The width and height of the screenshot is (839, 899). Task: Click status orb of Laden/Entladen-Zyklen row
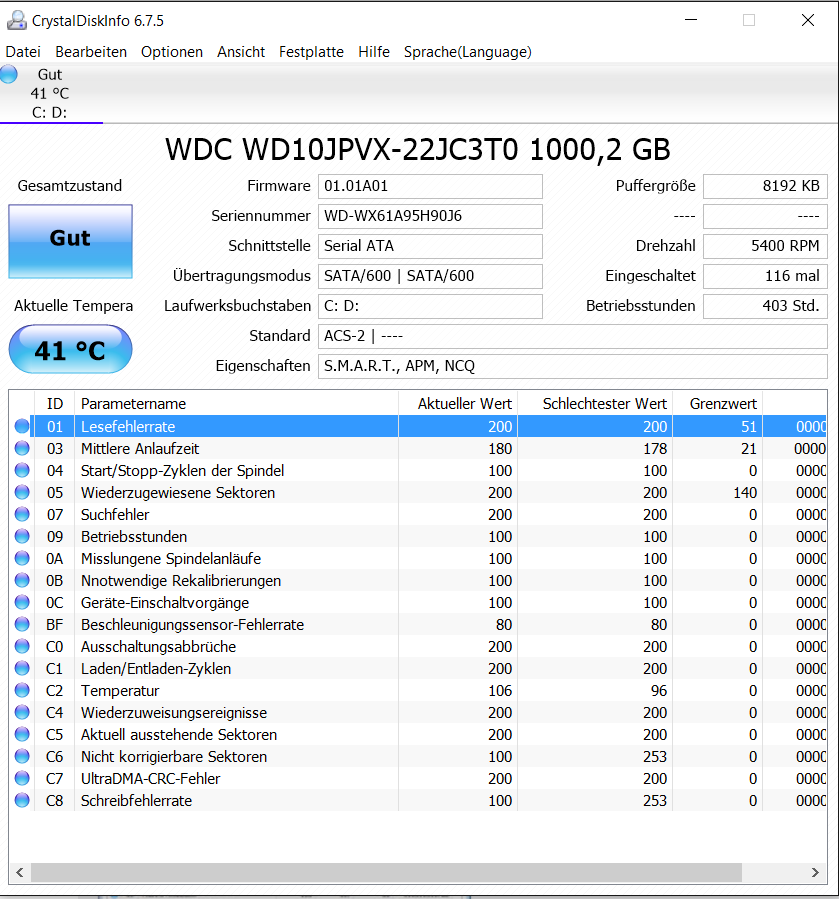[22, 668]
